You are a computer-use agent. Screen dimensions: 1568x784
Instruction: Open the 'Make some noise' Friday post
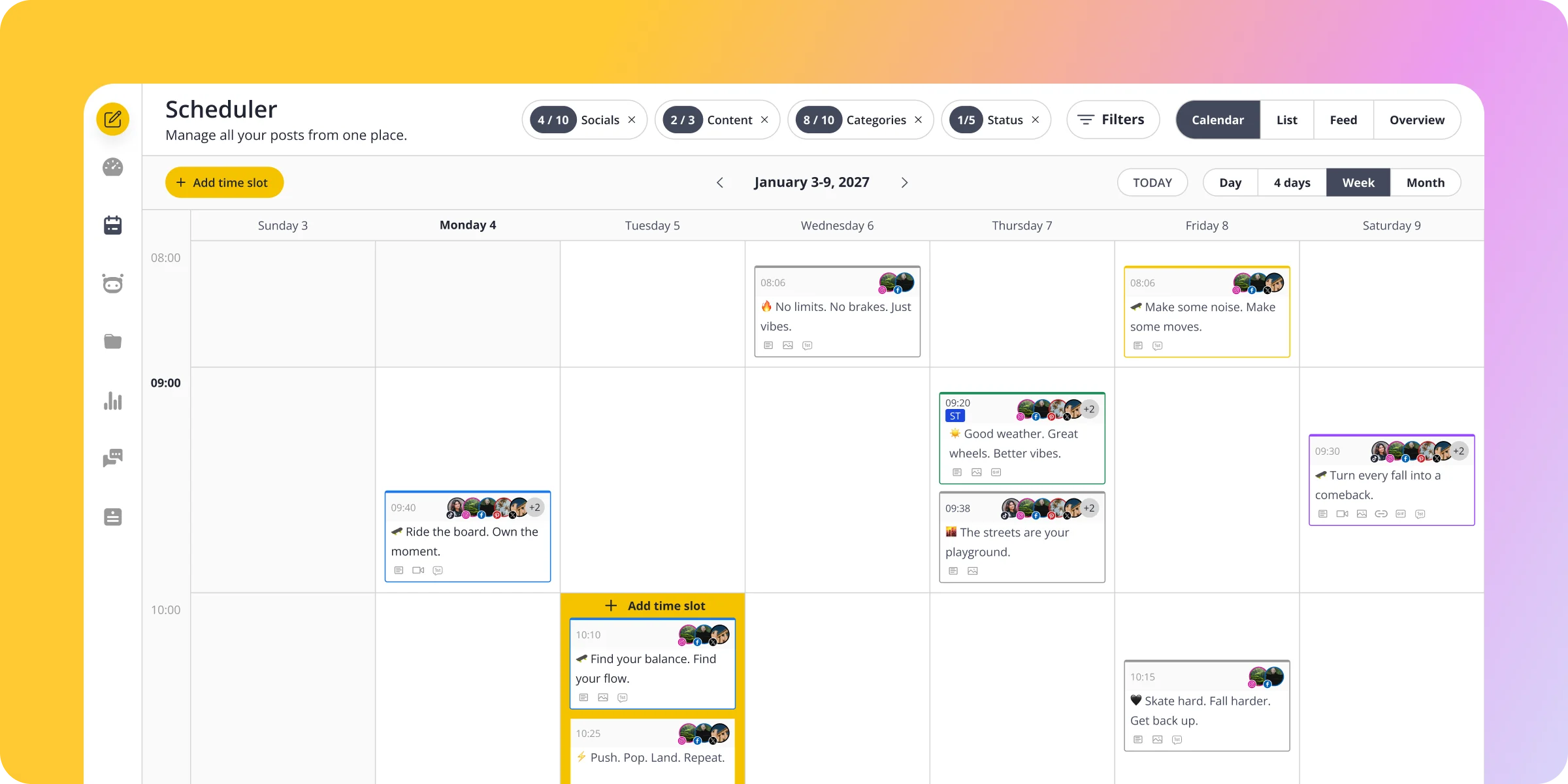coord(1207,312)
